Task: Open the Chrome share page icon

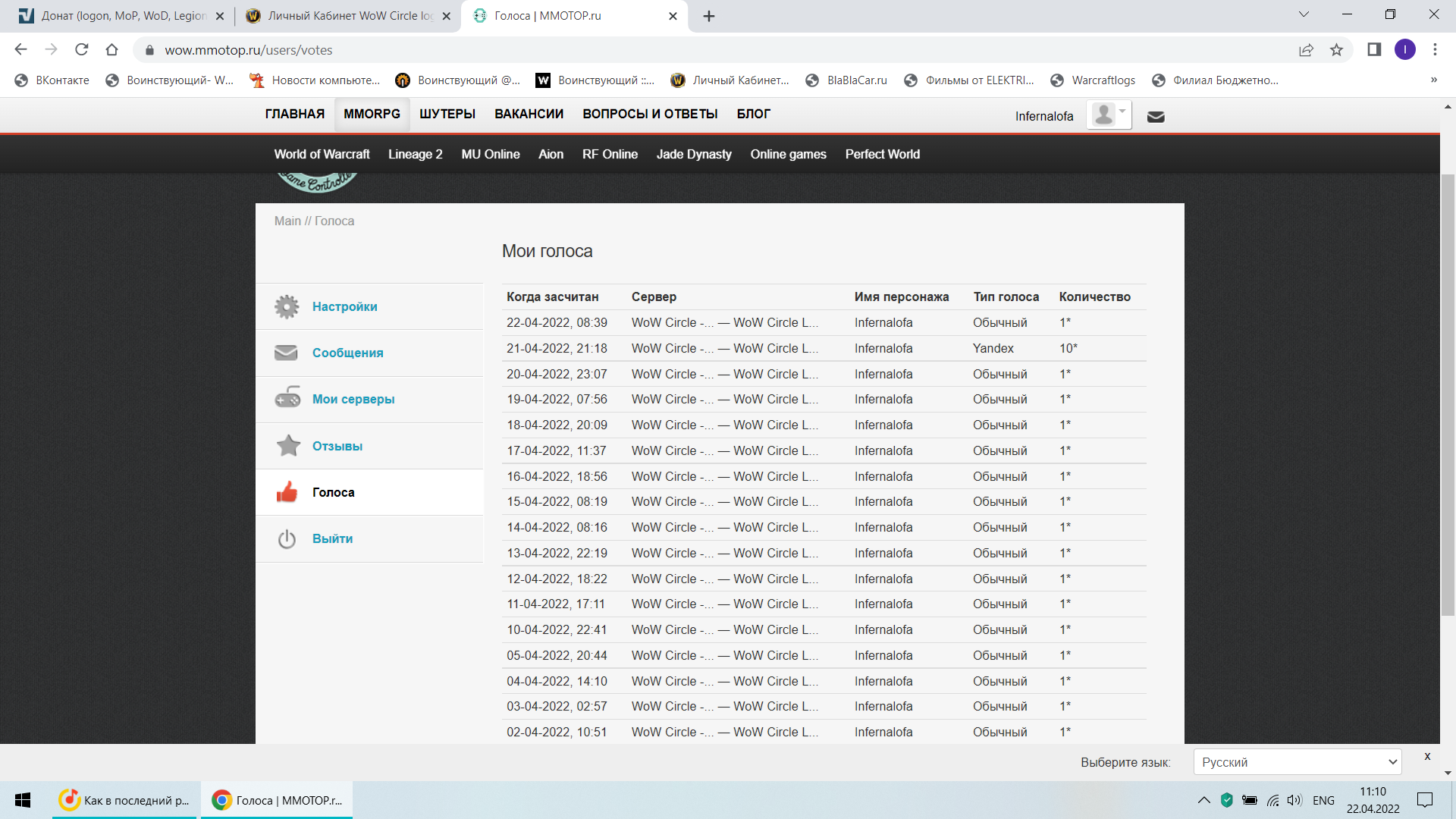Action: [1306, 50]
